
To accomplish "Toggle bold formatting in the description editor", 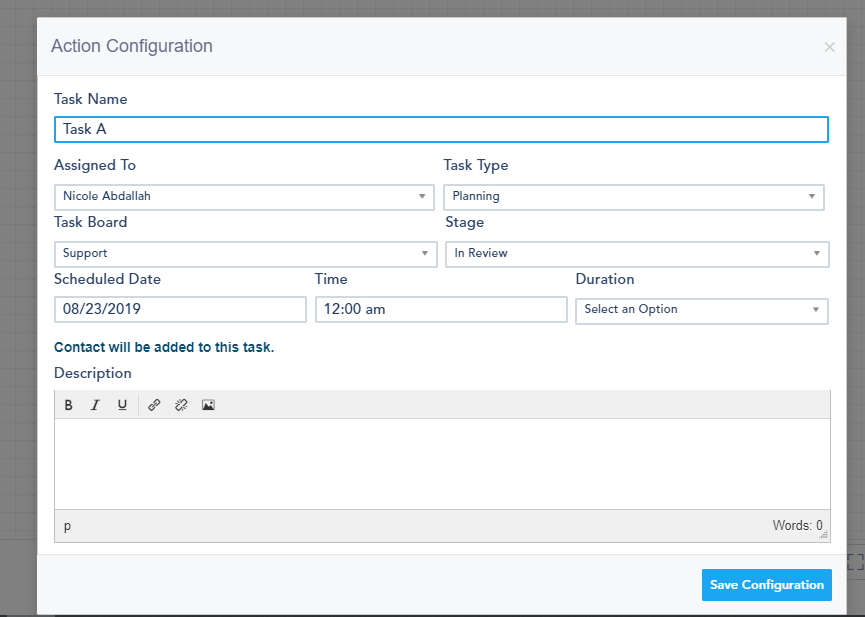I will [x=68, y=404].
